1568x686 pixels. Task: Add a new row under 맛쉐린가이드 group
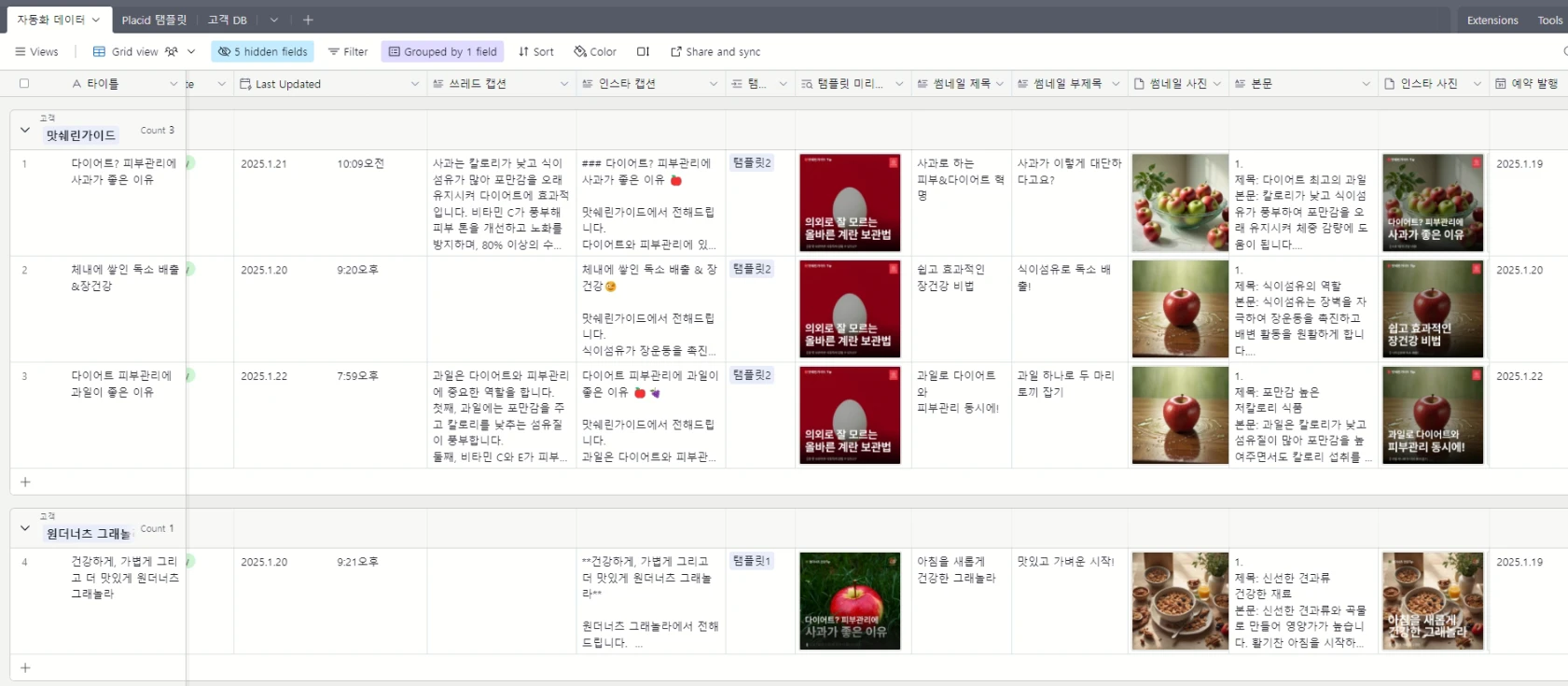(25, 483)
